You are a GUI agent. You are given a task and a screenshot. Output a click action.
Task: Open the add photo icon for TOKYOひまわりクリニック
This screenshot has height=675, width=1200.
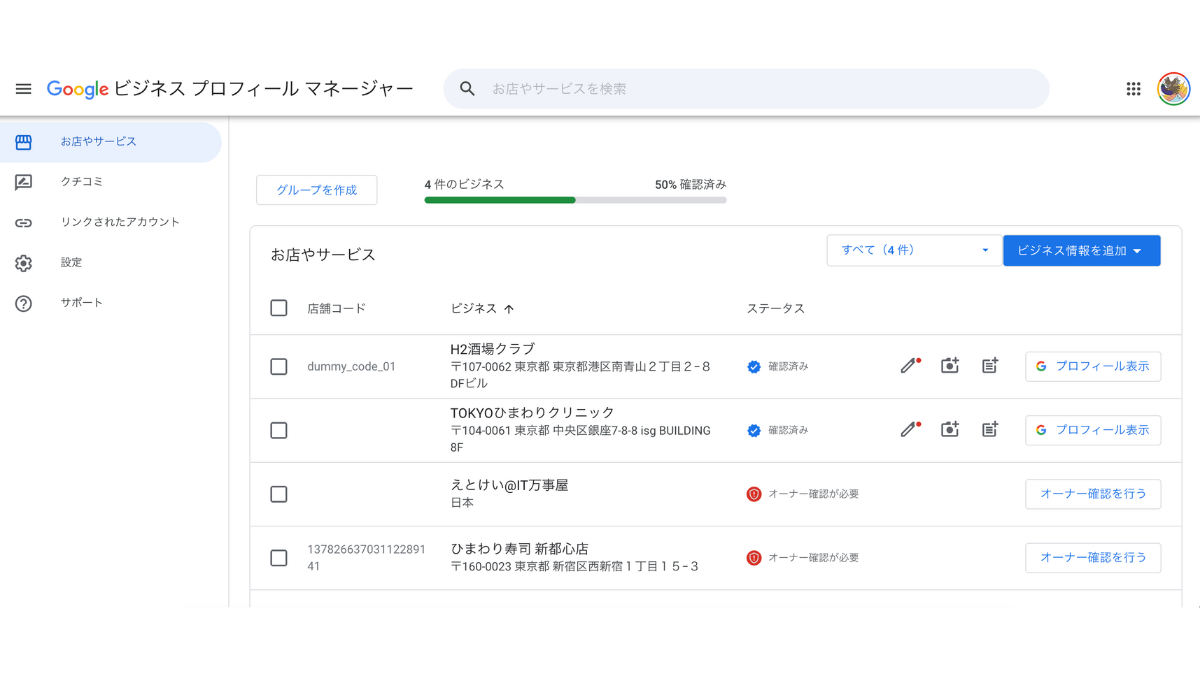[x=949, y=429]
